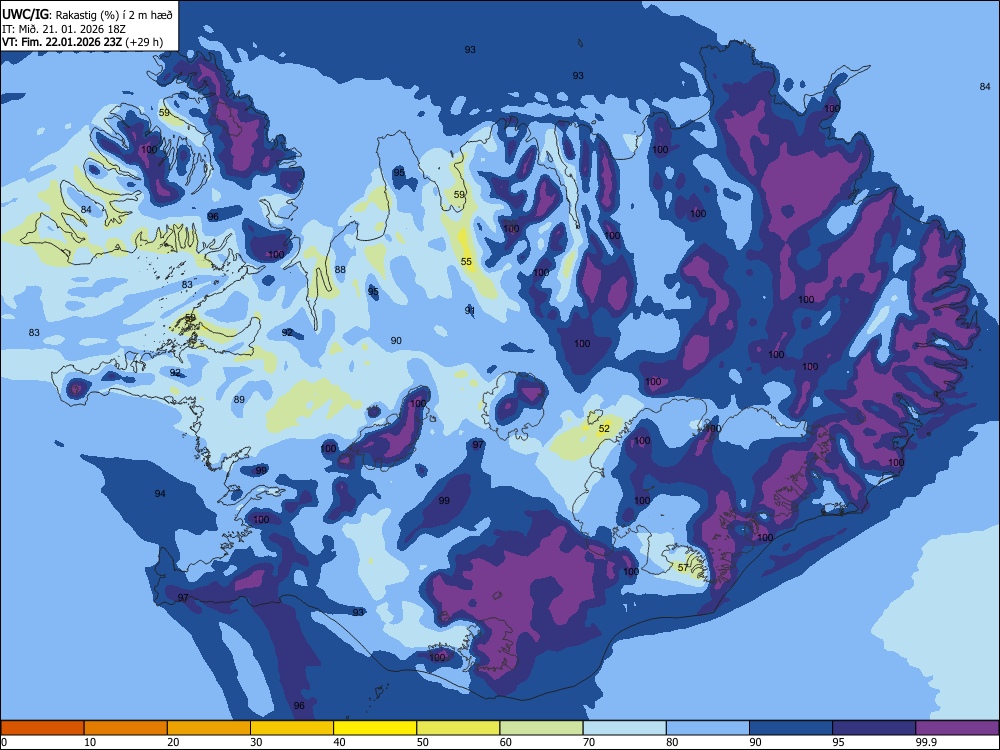Image resolution: width=1000 pixels, height=750 pixels.
Task: Select the dark blue 90–95 legend swatch
Action: (x=791, y=728)
